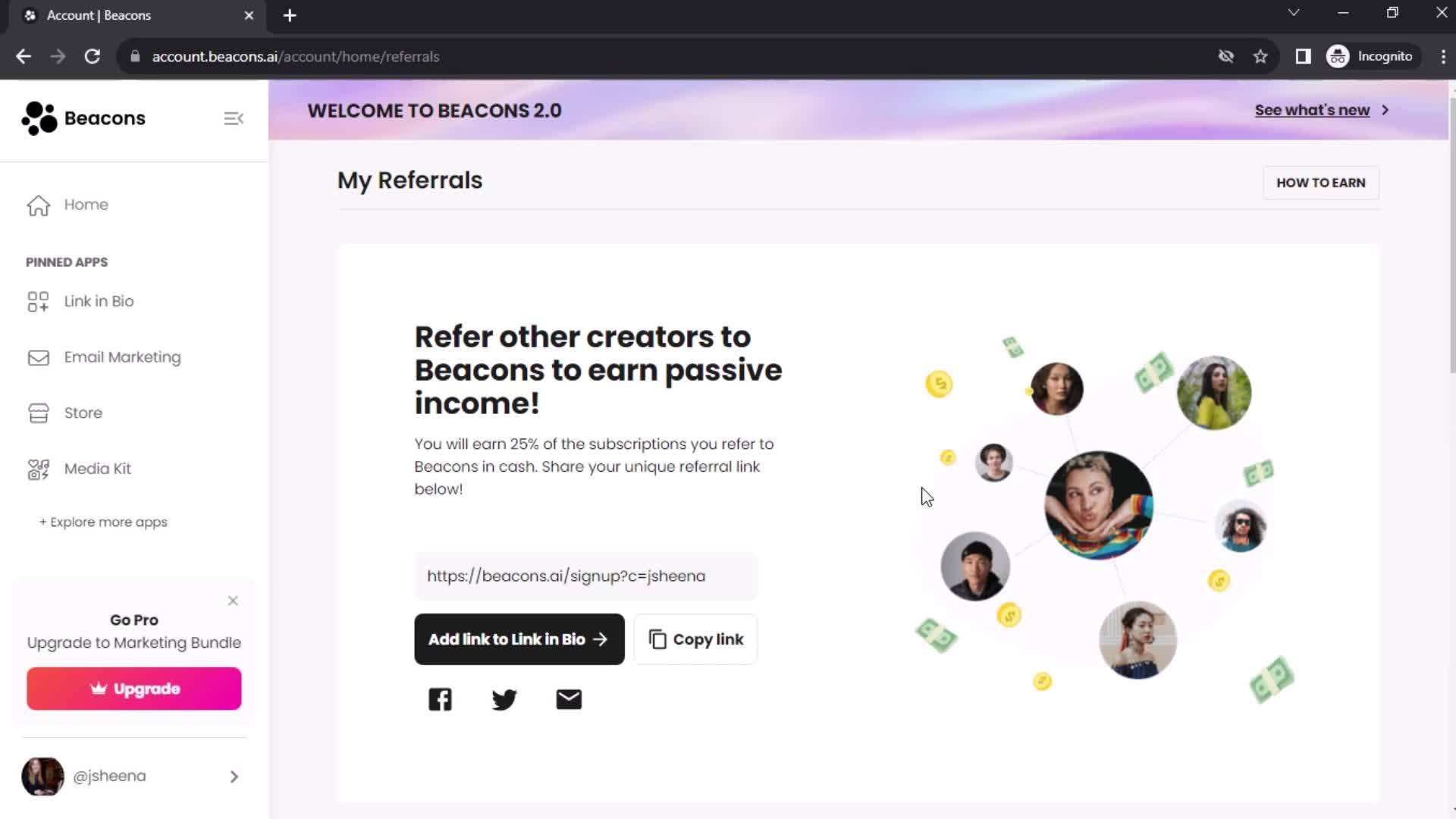This screenshot has height=819, width=1456.
Task: Click the Upgrade to Marketing Bundle button
Action: (134, 689)
